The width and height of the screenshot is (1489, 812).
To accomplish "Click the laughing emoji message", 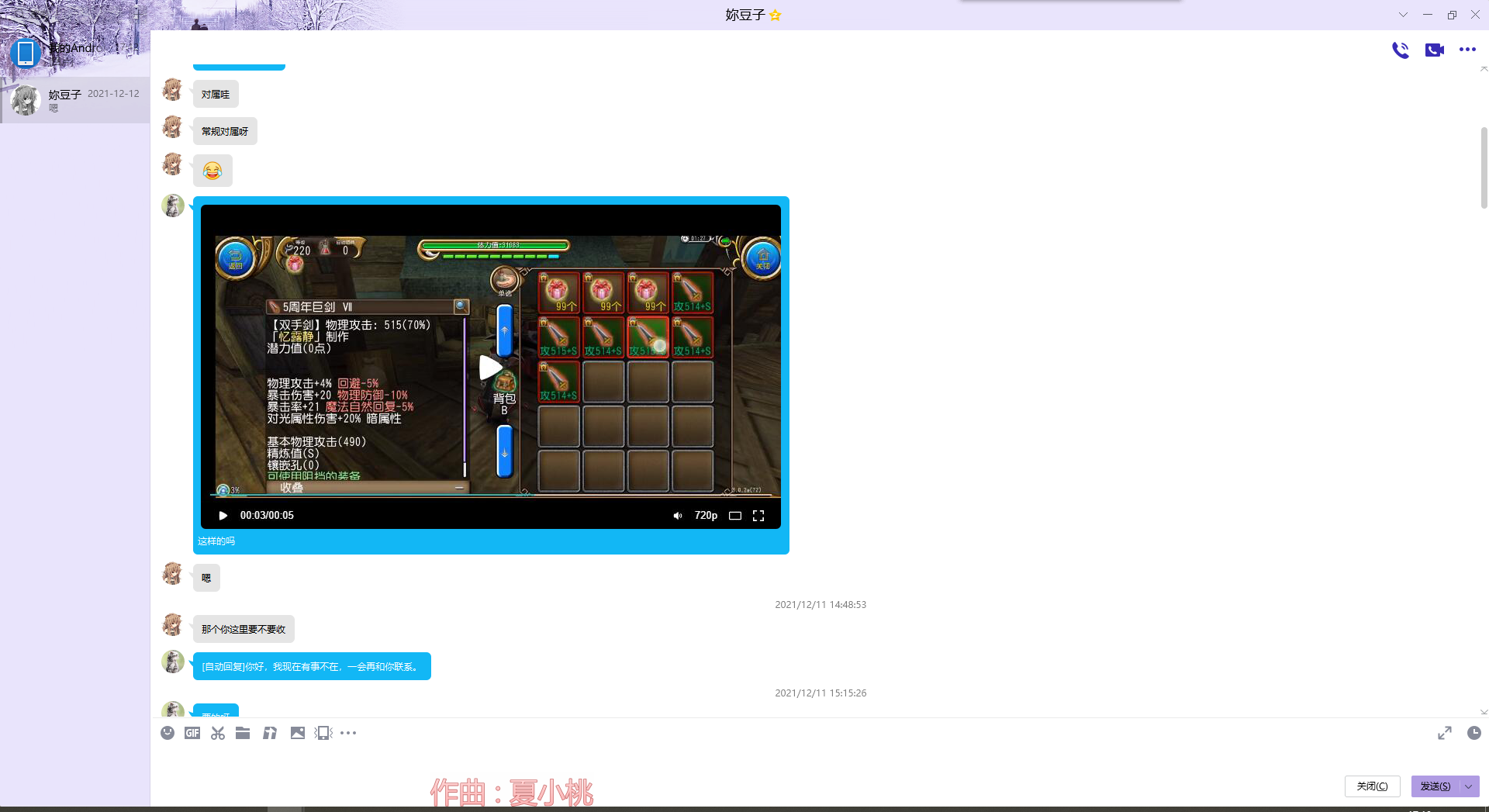I will [x=212, y=171].
